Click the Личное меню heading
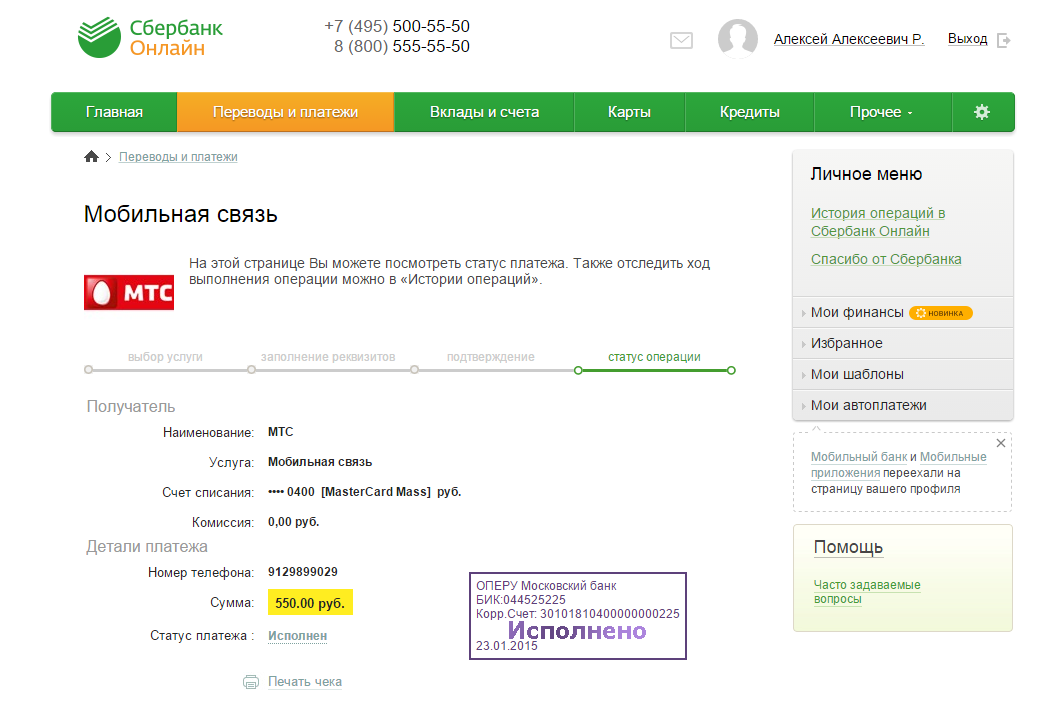 tap(866, 174)
